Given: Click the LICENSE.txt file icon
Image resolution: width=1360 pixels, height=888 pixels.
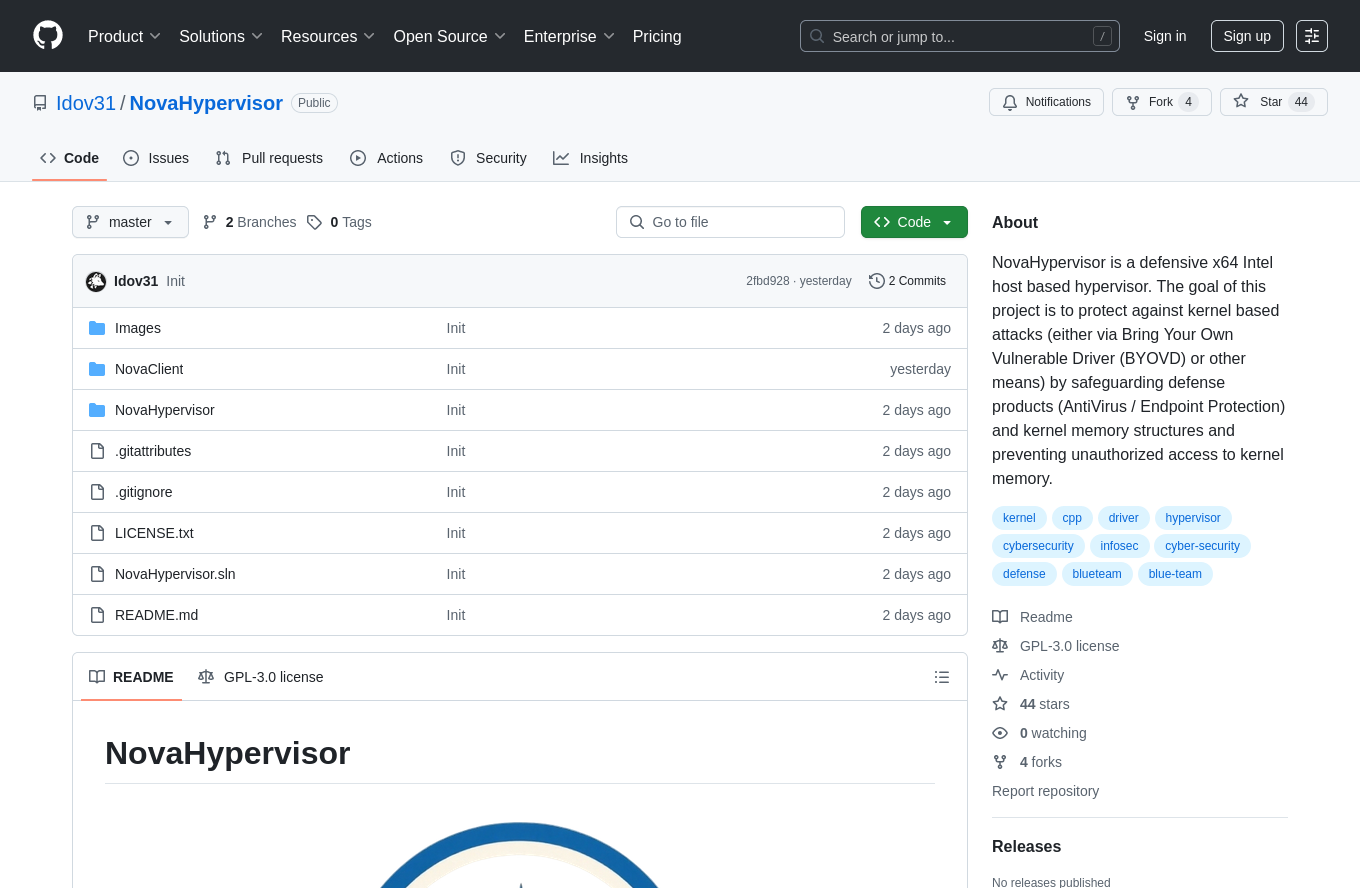Looking at the screenshot, I should click(x=97, y=533).
